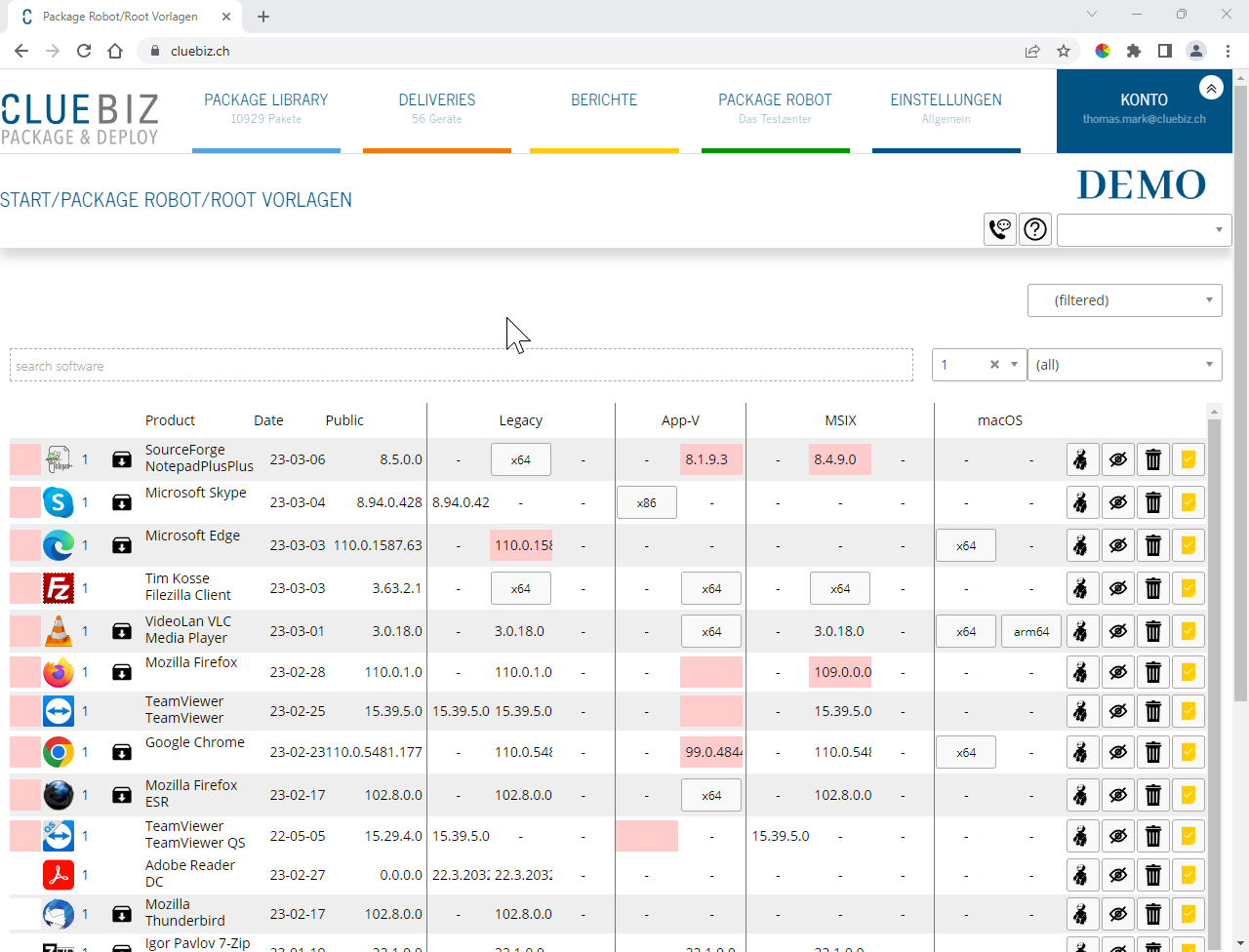Select Package Robot tab
The image size is (1249, 952).
pos(775,109)
